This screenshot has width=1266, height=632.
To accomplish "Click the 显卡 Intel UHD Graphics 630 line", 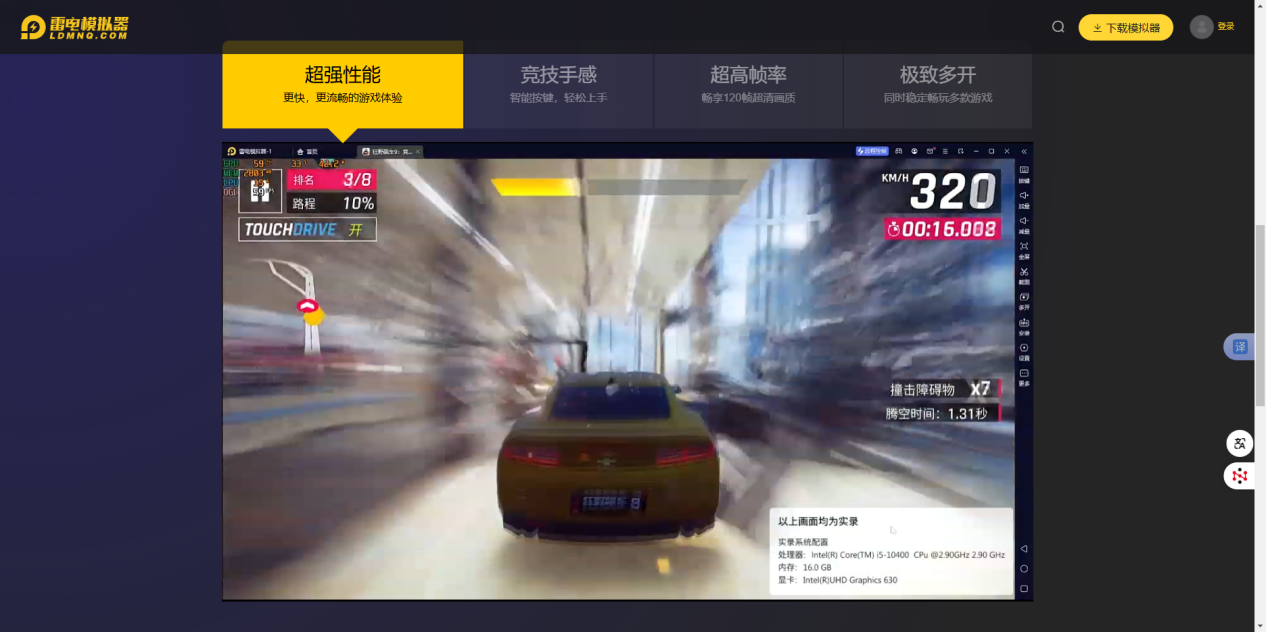I will coord(838,580).
